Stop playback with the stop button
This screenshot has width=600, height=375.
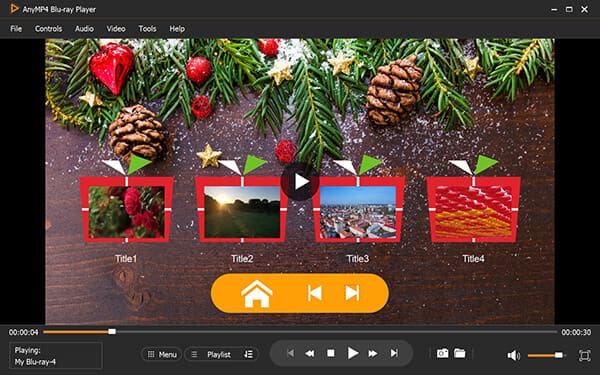(331, 353)
